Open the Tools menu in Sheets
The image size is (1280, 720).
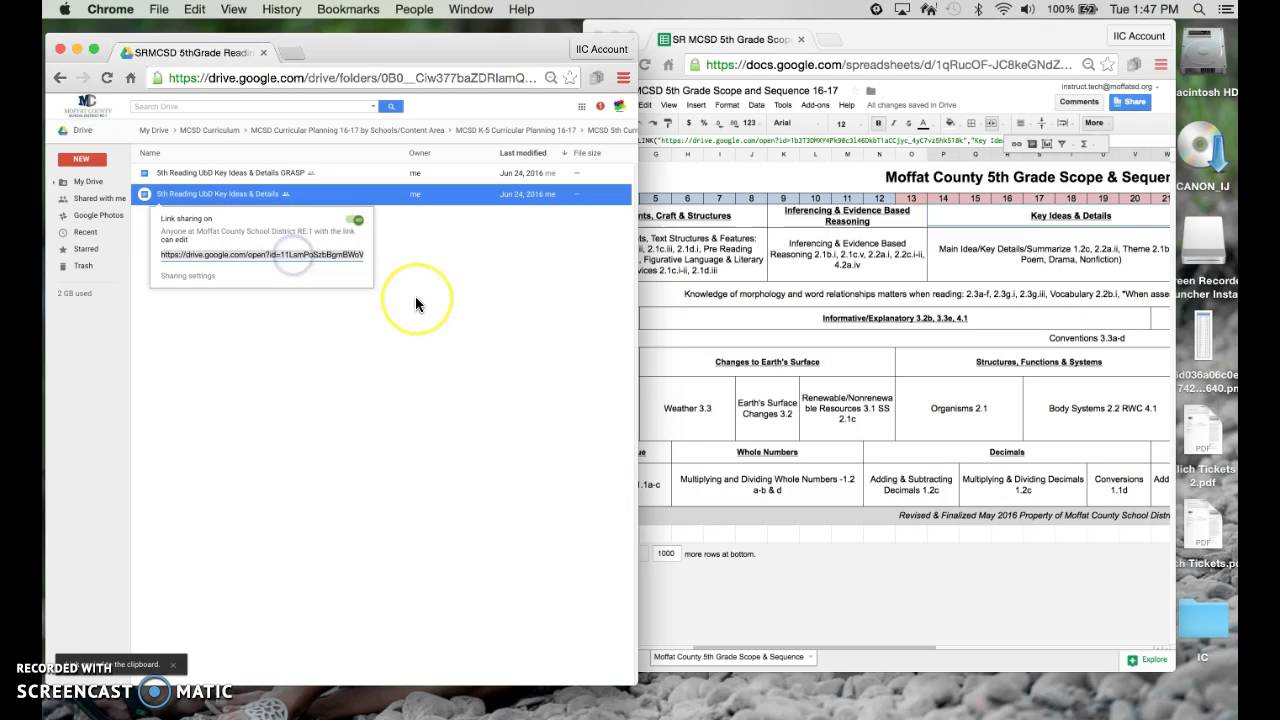point(782,105)
